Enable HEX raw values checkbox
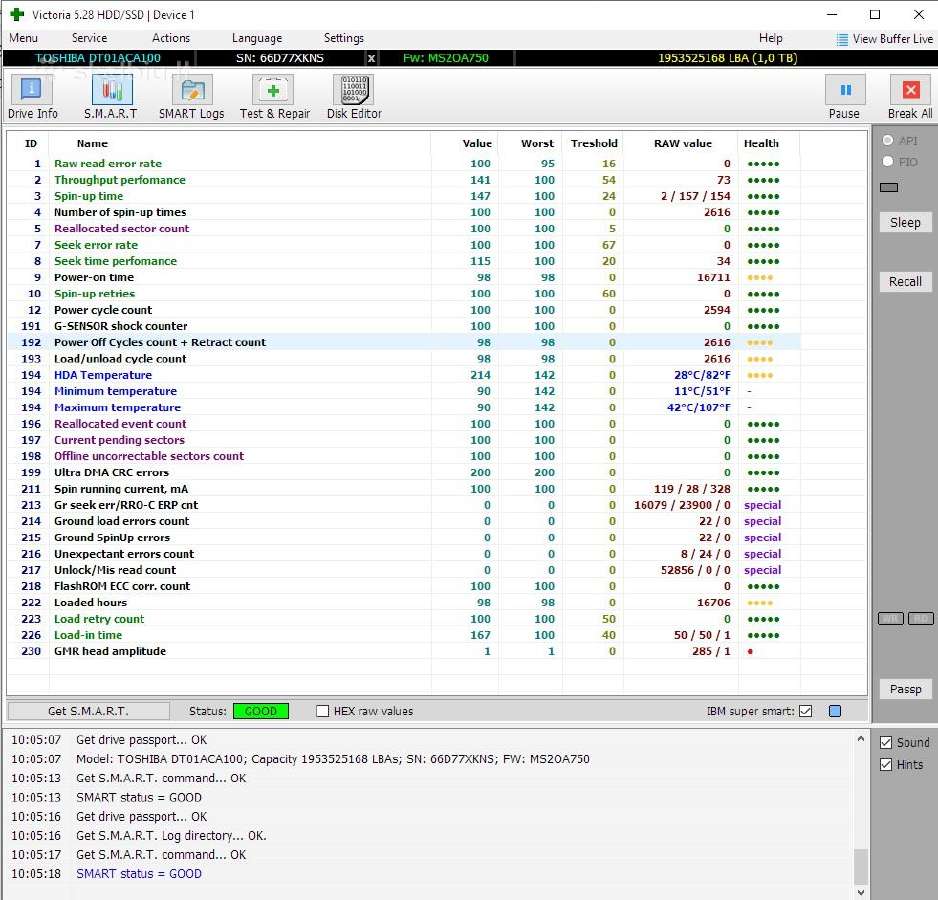 tap(322, 711)
